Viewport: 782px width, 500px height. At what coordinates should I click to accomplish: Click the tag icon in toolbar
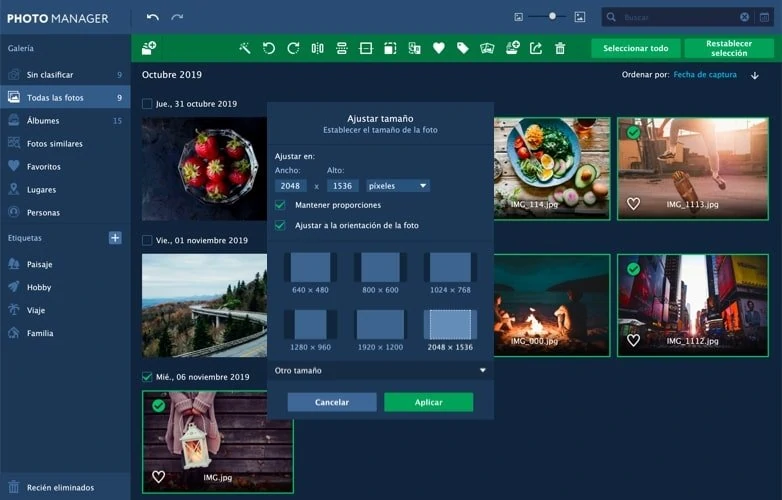(463, 48)
